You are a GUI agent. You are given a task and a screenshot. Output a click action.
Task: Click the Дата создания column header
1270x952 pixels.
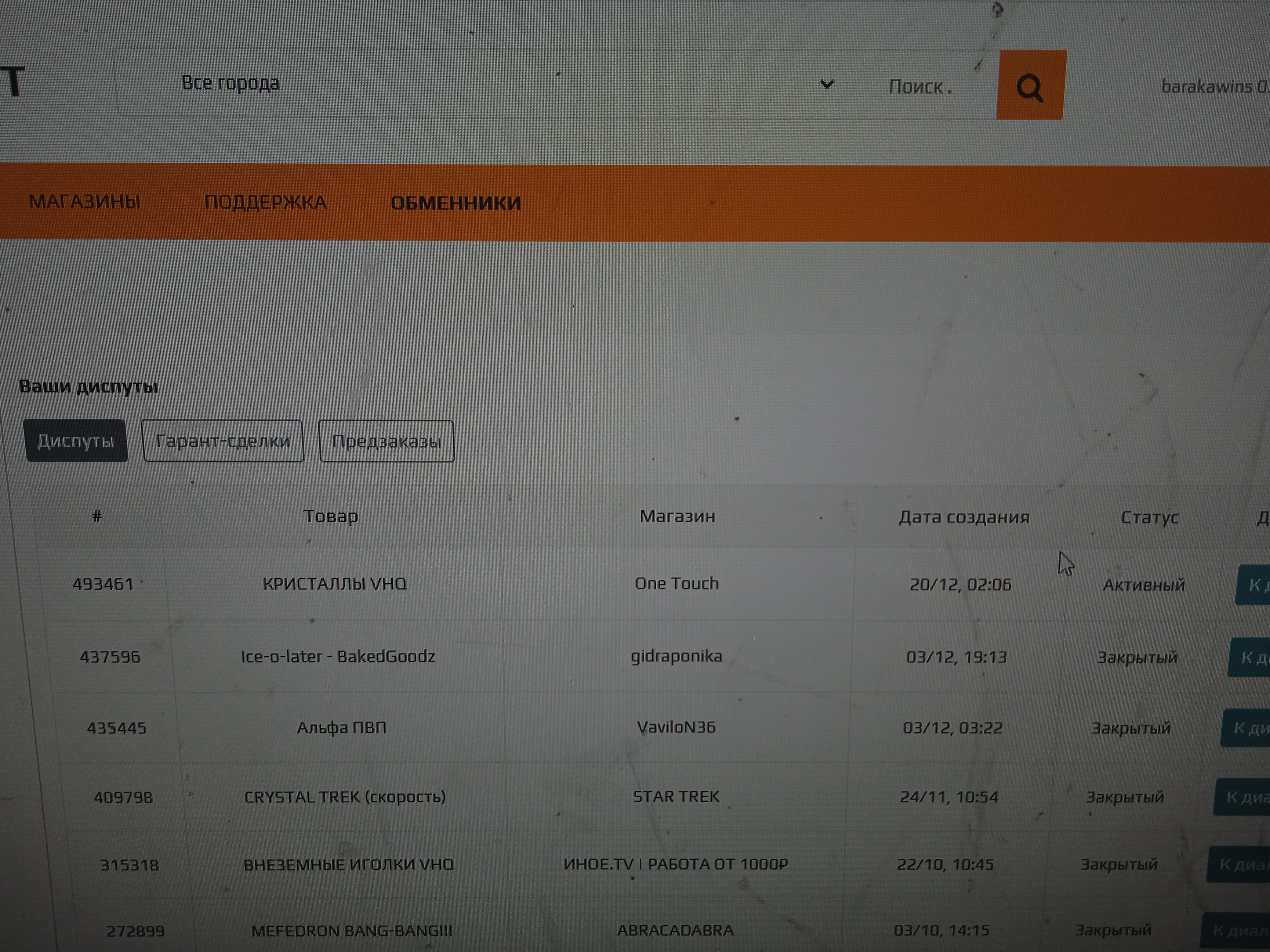(x=964, y=517)
